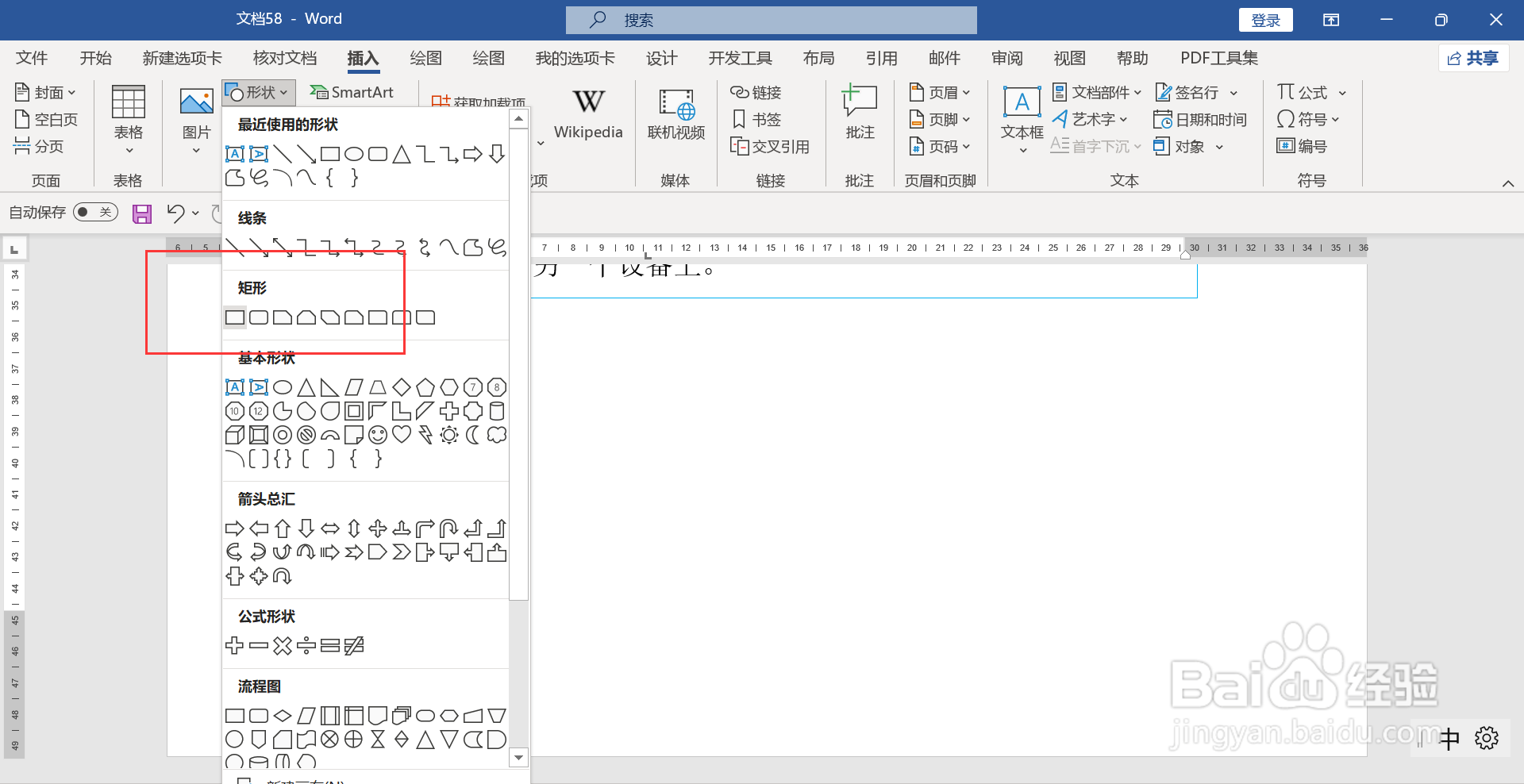Open the settings gear icon
1524x784 pixels.
click(1487, 738)
